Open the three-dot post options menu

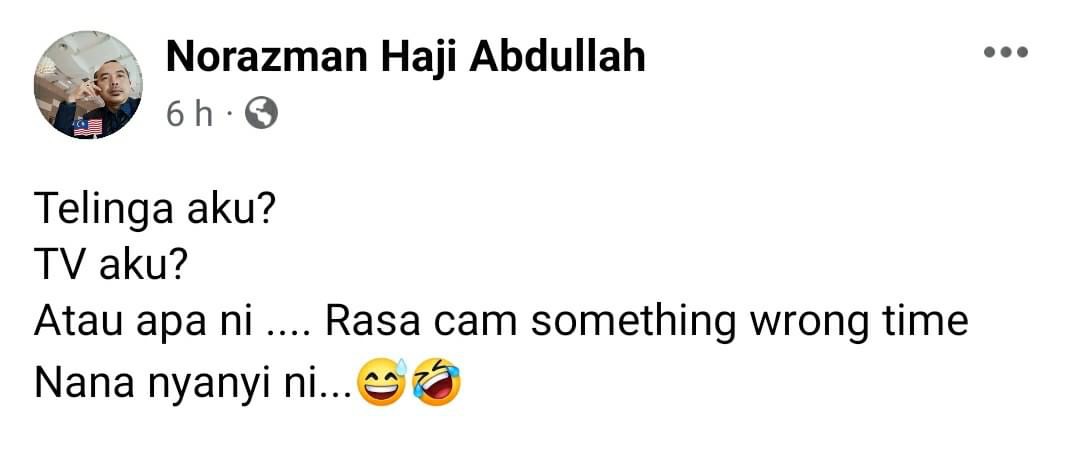coord(1006,52)
